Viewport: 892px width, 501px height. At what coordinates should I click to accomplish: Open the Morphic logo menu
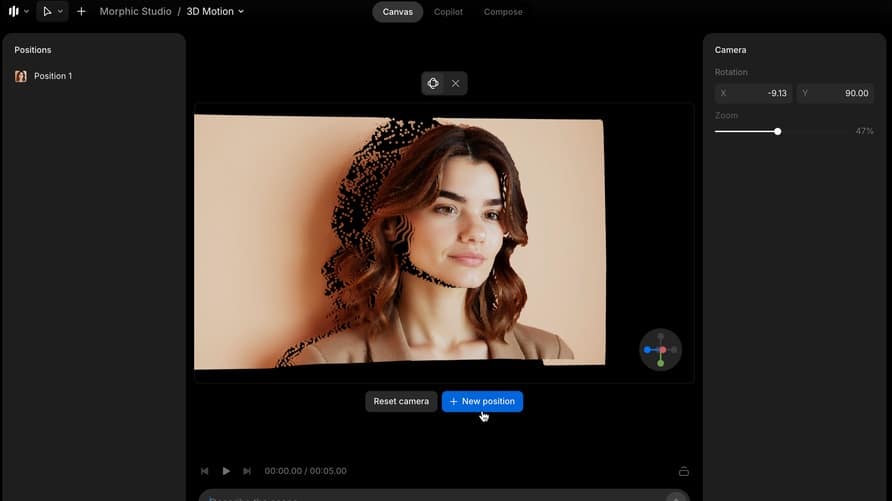[14, 11]
